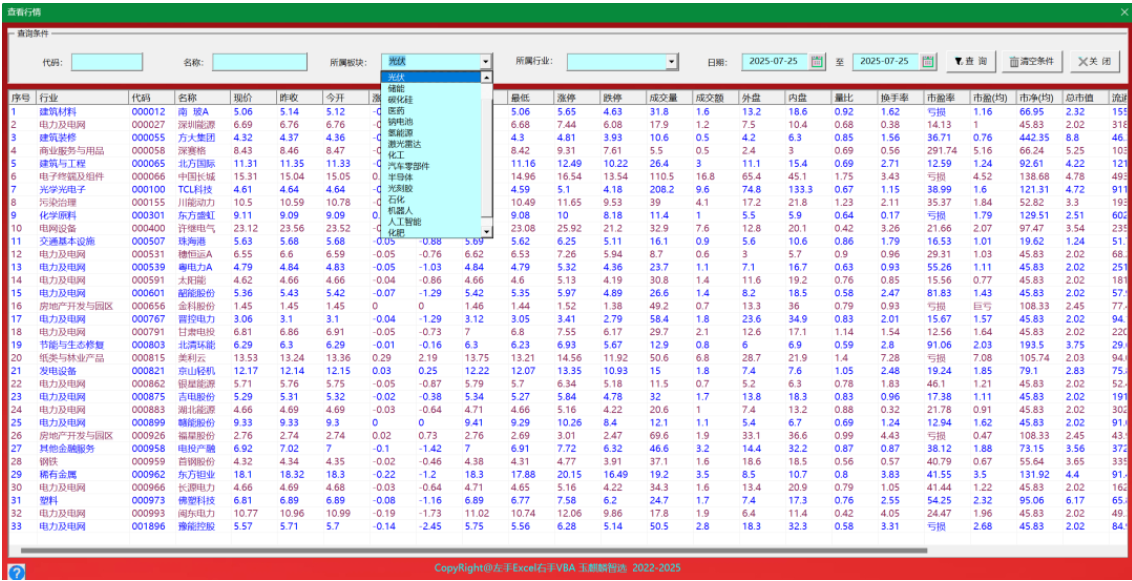Screen dimensions: 1132x581
Task: Select 化工 from the list
Action: click(432, 154)
